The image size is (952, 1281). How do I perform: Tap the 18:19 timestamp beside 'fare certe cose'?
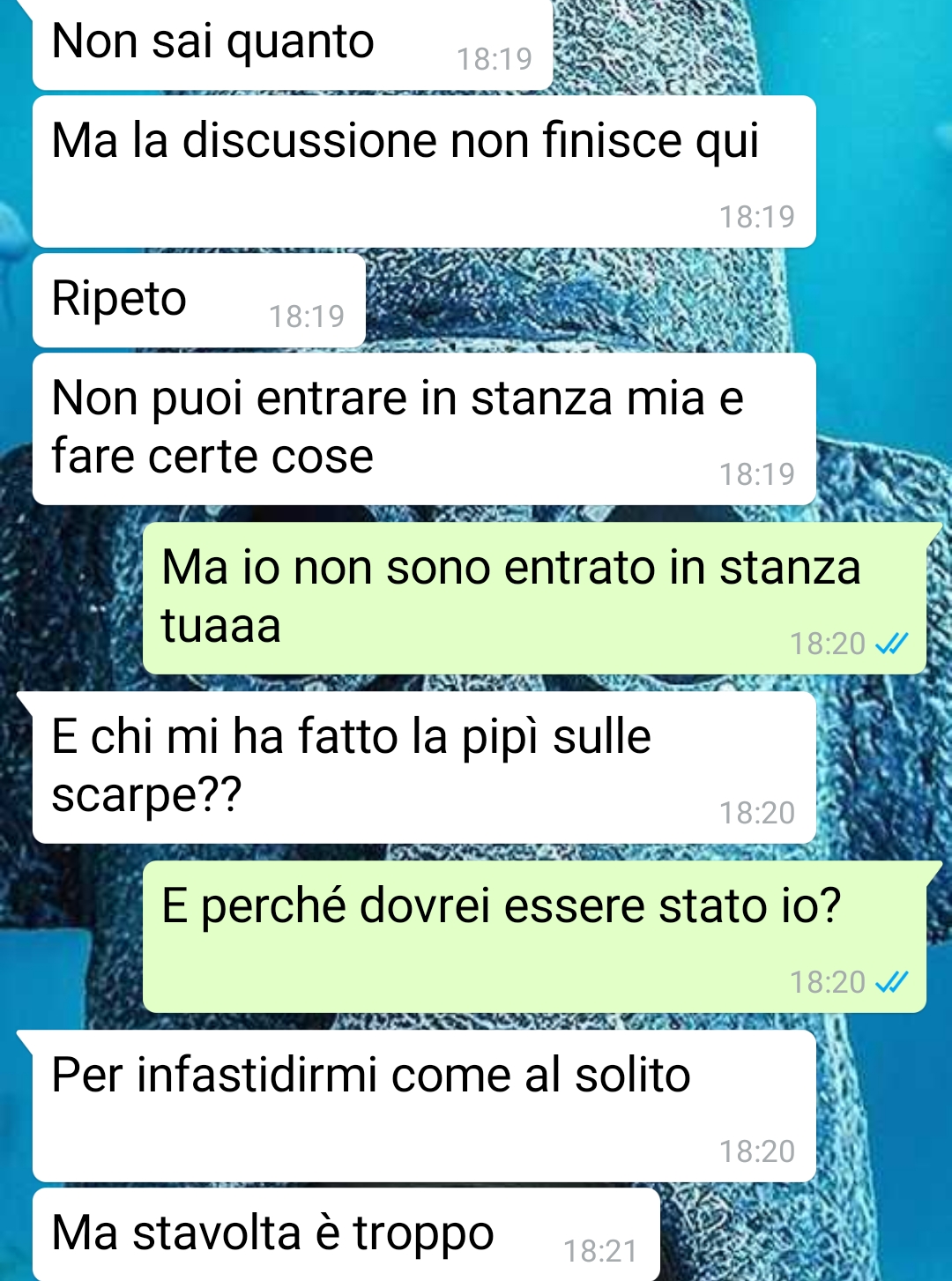click(757, 474)
